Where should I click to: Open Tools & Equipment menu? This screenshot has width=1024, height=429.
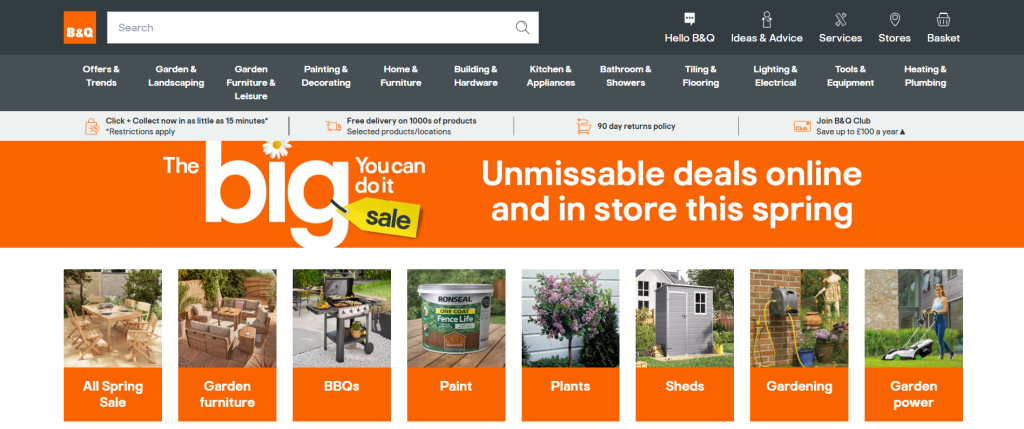pyautogui.click(x=850, y=76)
